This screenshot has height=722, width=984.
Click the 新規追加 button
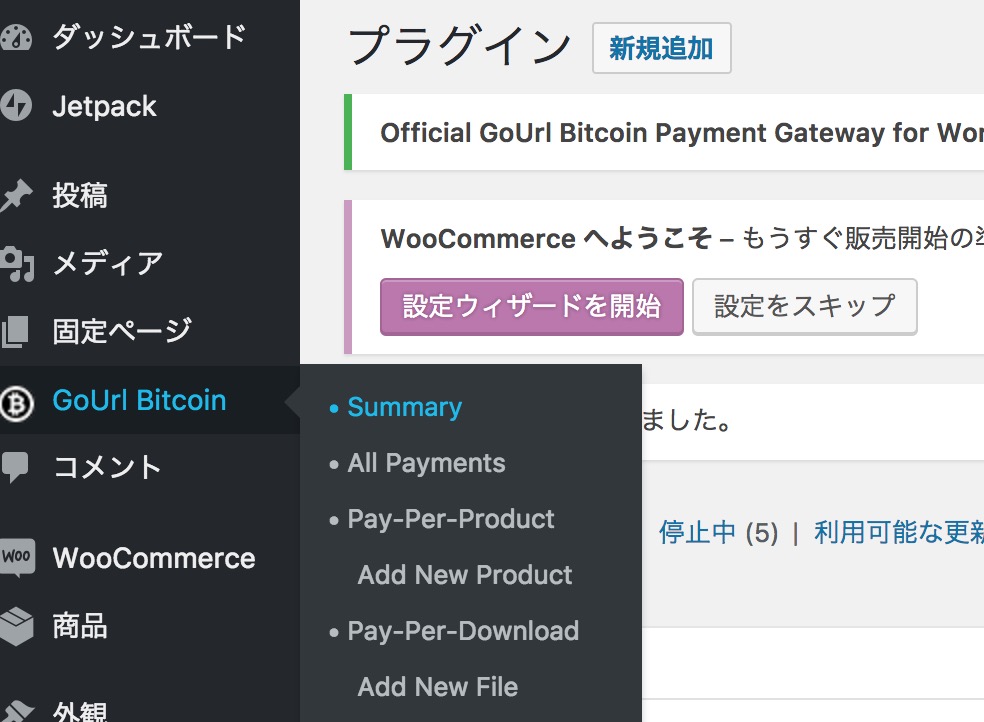pyautogui.click(x=661, y=48)
